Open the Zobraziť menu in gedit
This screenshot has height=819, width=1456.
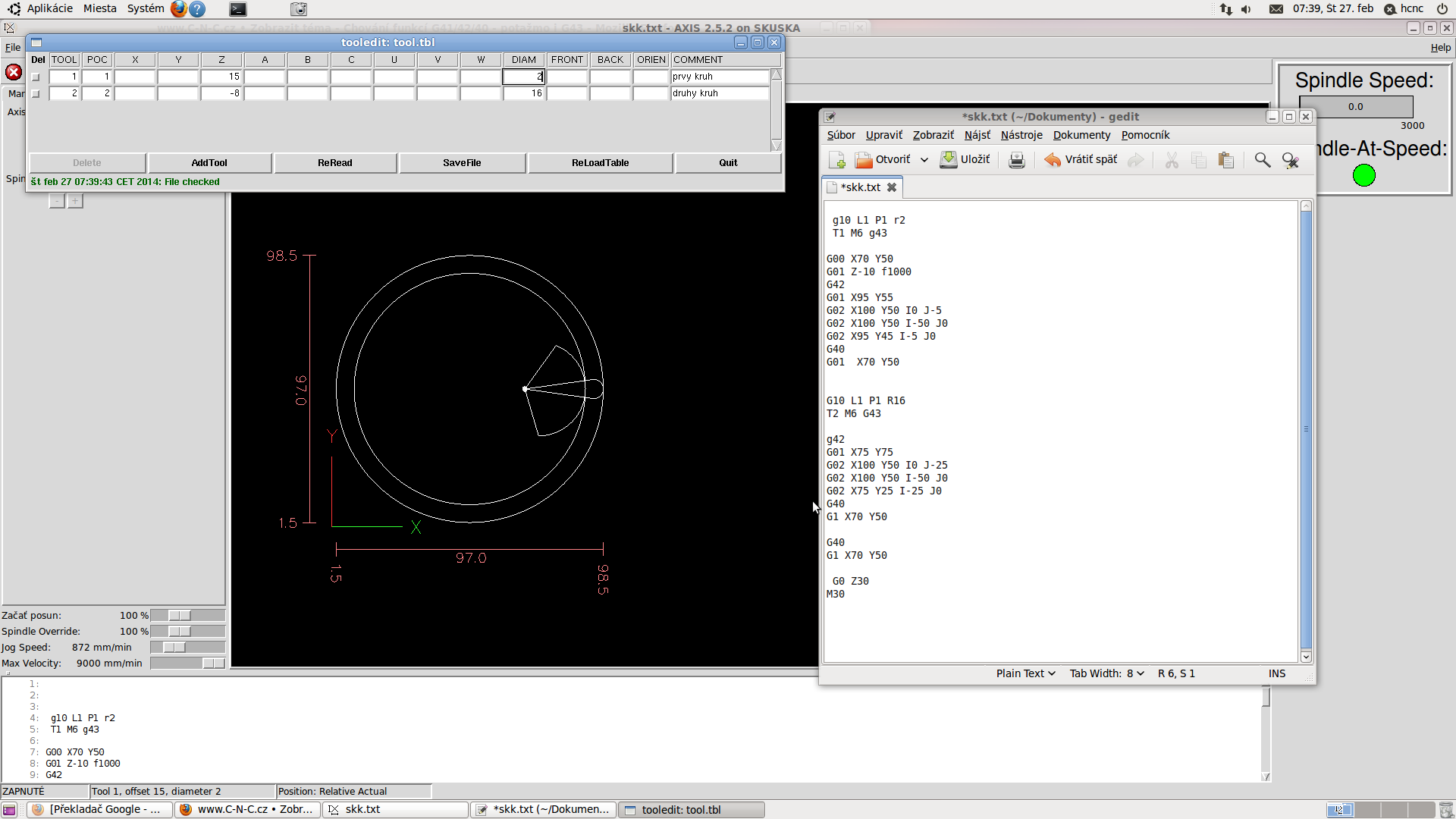933,135
